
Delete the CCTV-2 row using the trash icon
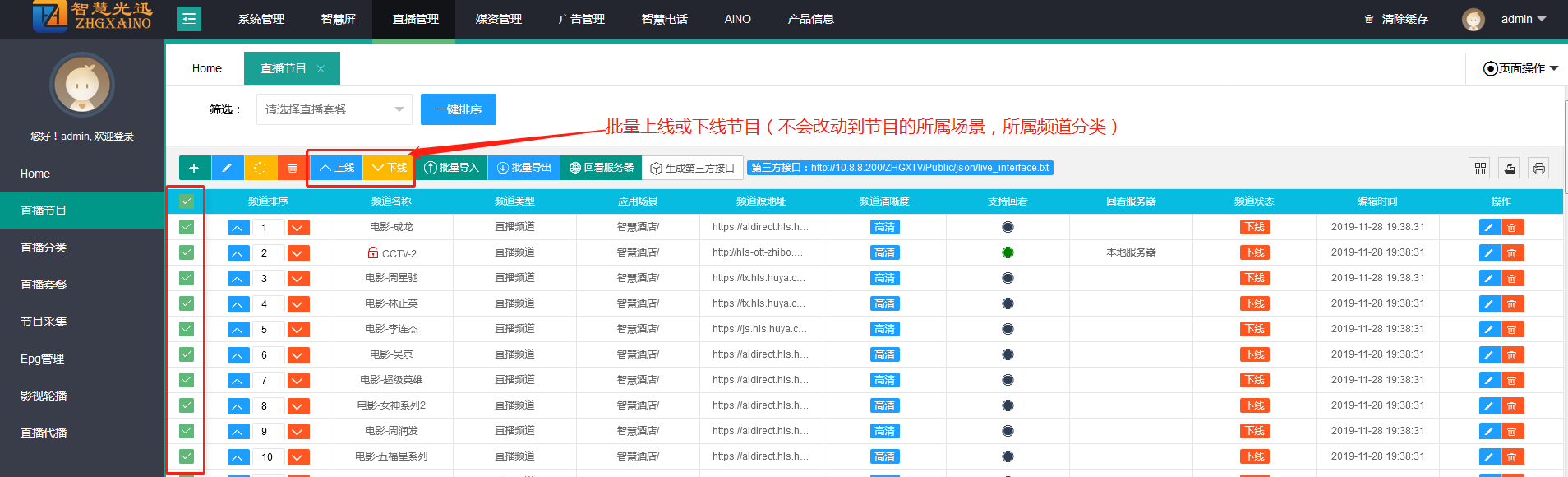[1512, 253]
